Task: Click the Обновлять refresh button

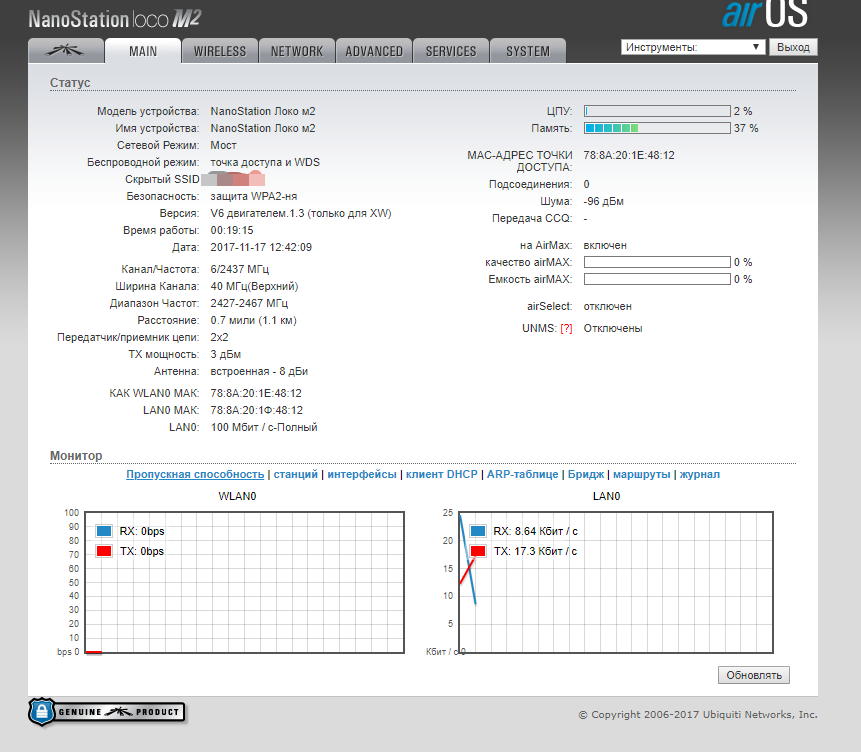Action: (753, 675)
